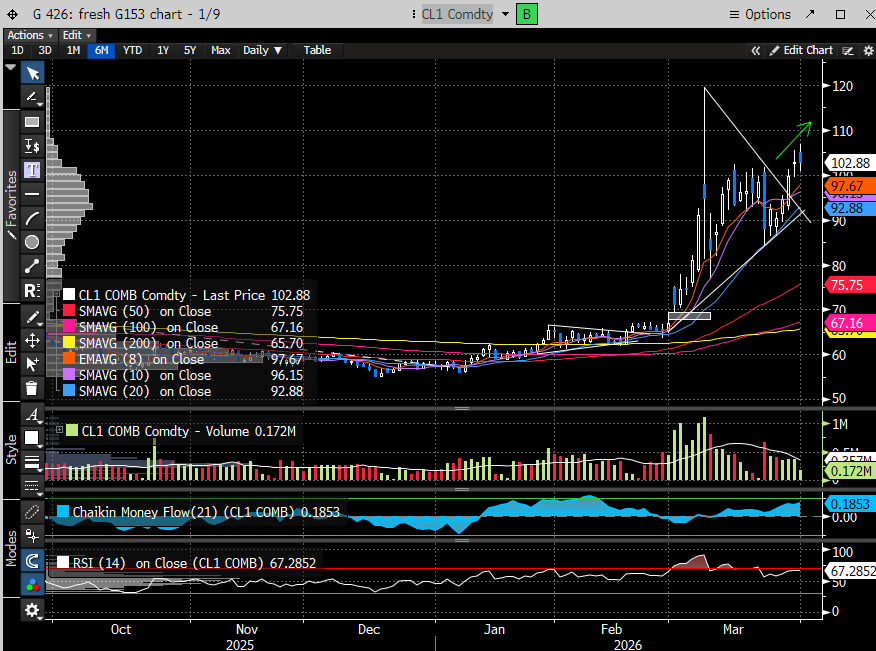Image resolution: width=876 pixels, height=651 pixels.
Task: Open the Edit dropdown menu
Action: click(x=77, y=35)
